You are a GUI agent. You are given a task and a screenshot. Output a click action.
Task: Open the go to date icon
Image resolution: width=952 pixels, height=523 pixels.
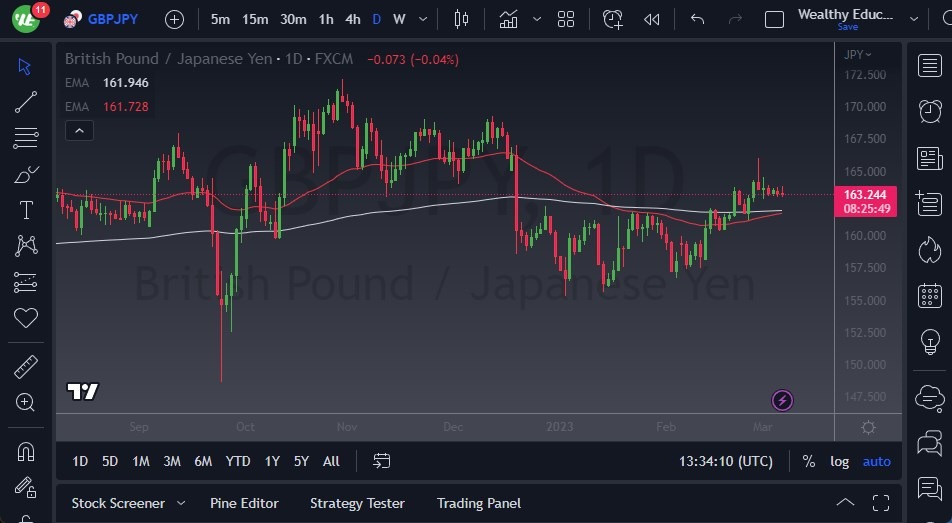click(x=381, y=461)
